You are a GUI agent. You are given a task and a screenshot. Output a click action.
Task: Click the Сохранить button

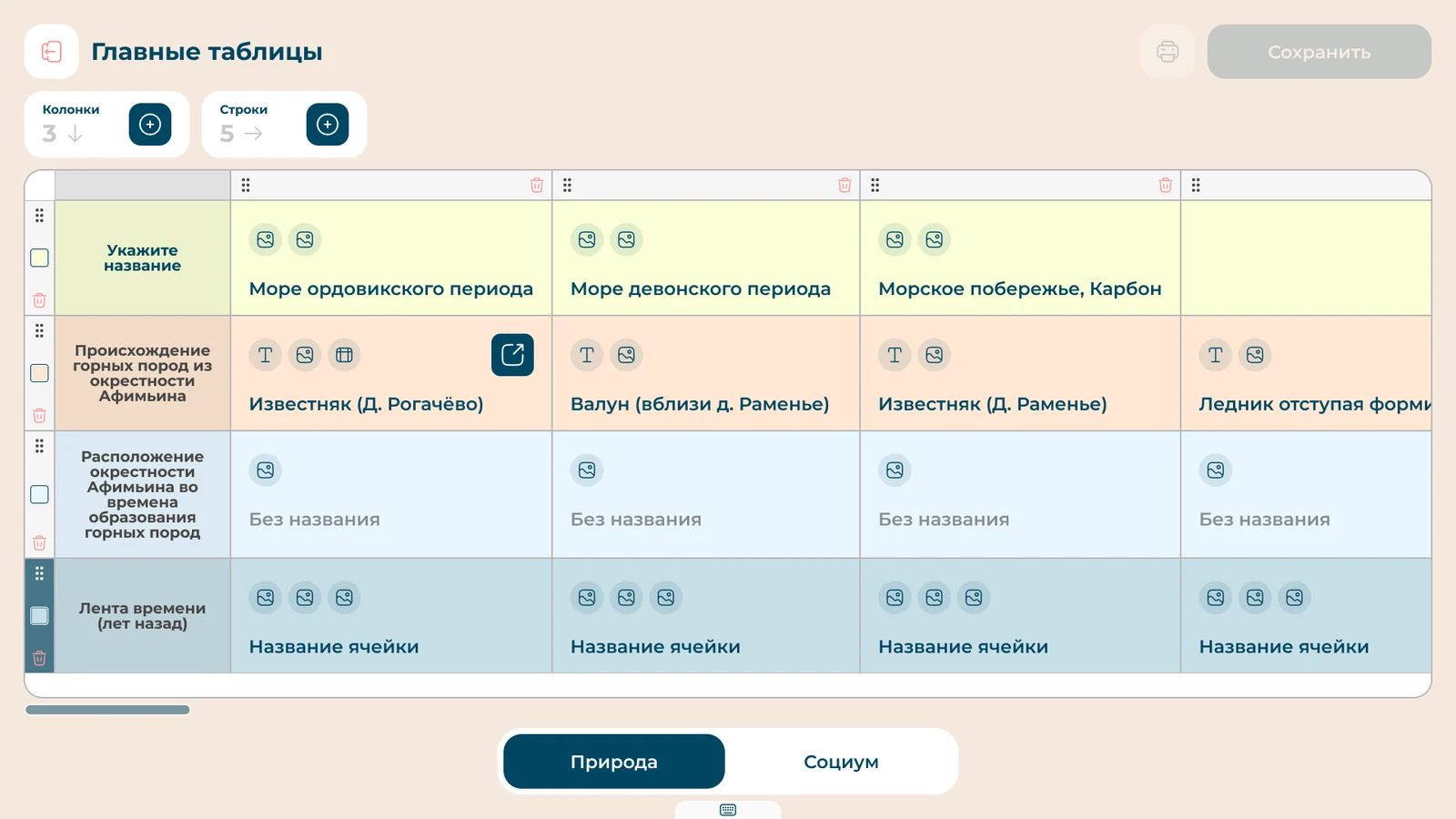tap(1319, 52)
